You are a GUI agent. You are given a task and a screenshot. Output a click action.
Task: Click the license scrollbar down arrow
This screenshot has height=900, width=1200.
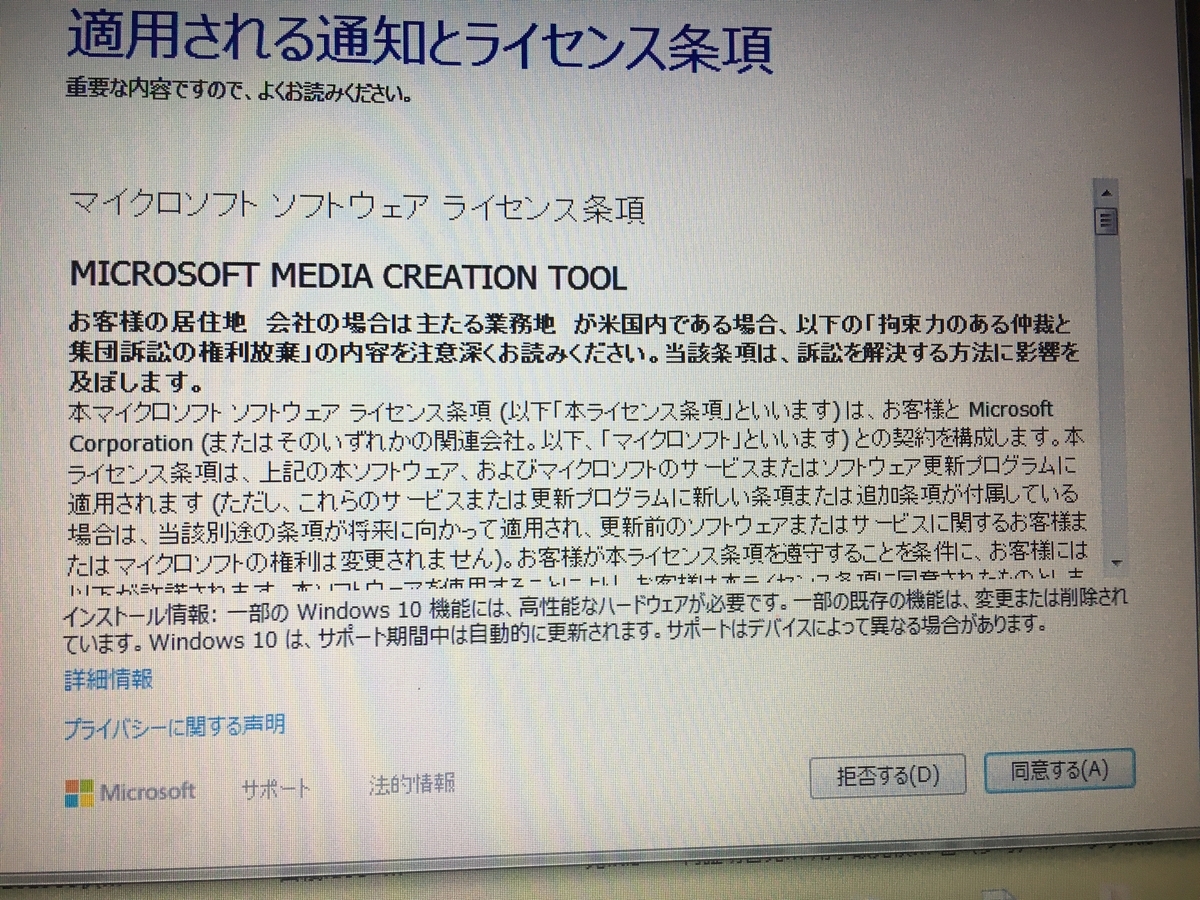[1116, 562]
